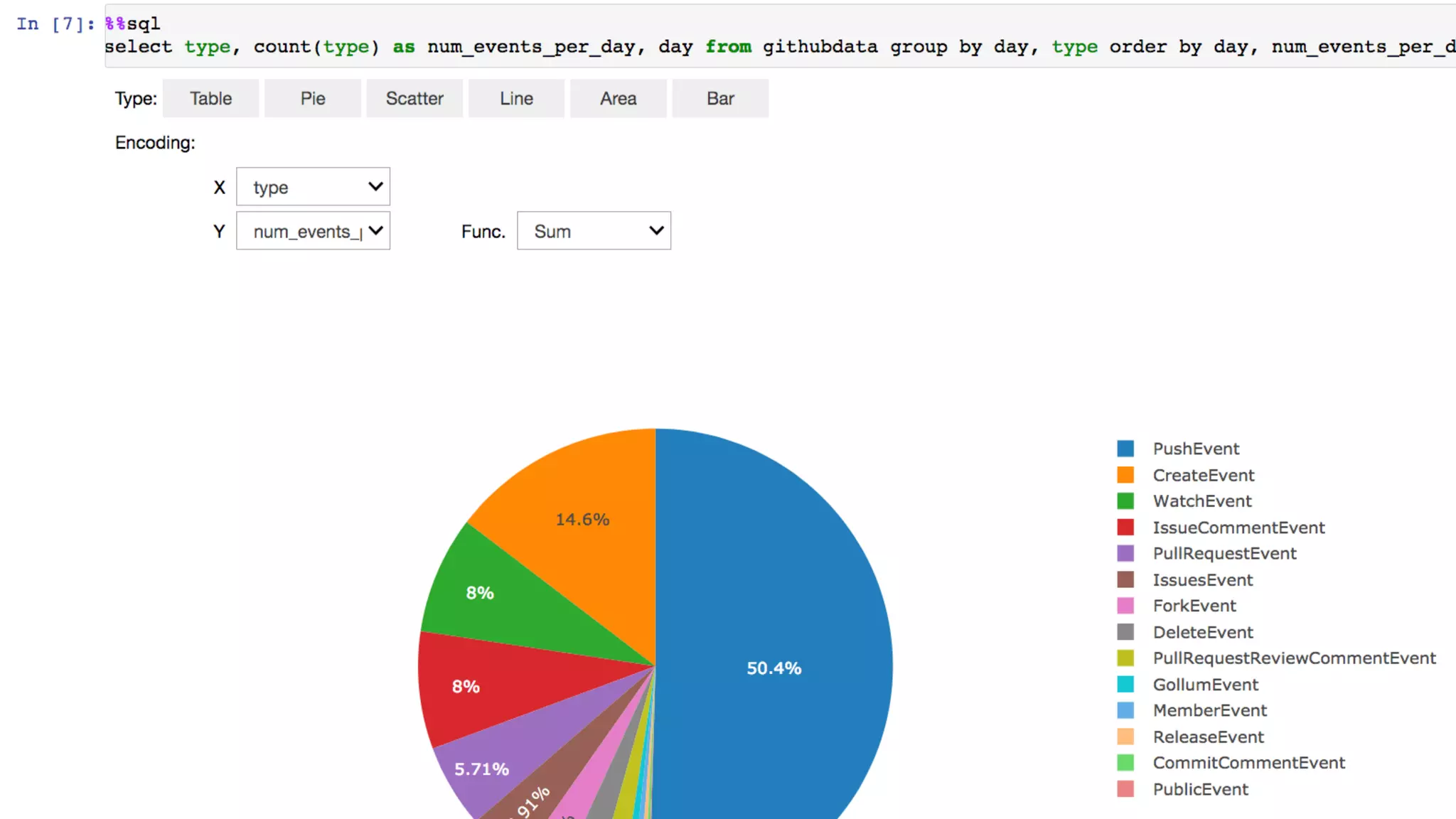Expand the Func. Sum dropdown
Viewport: 1456px width, 819px height.
coord(594,231)
